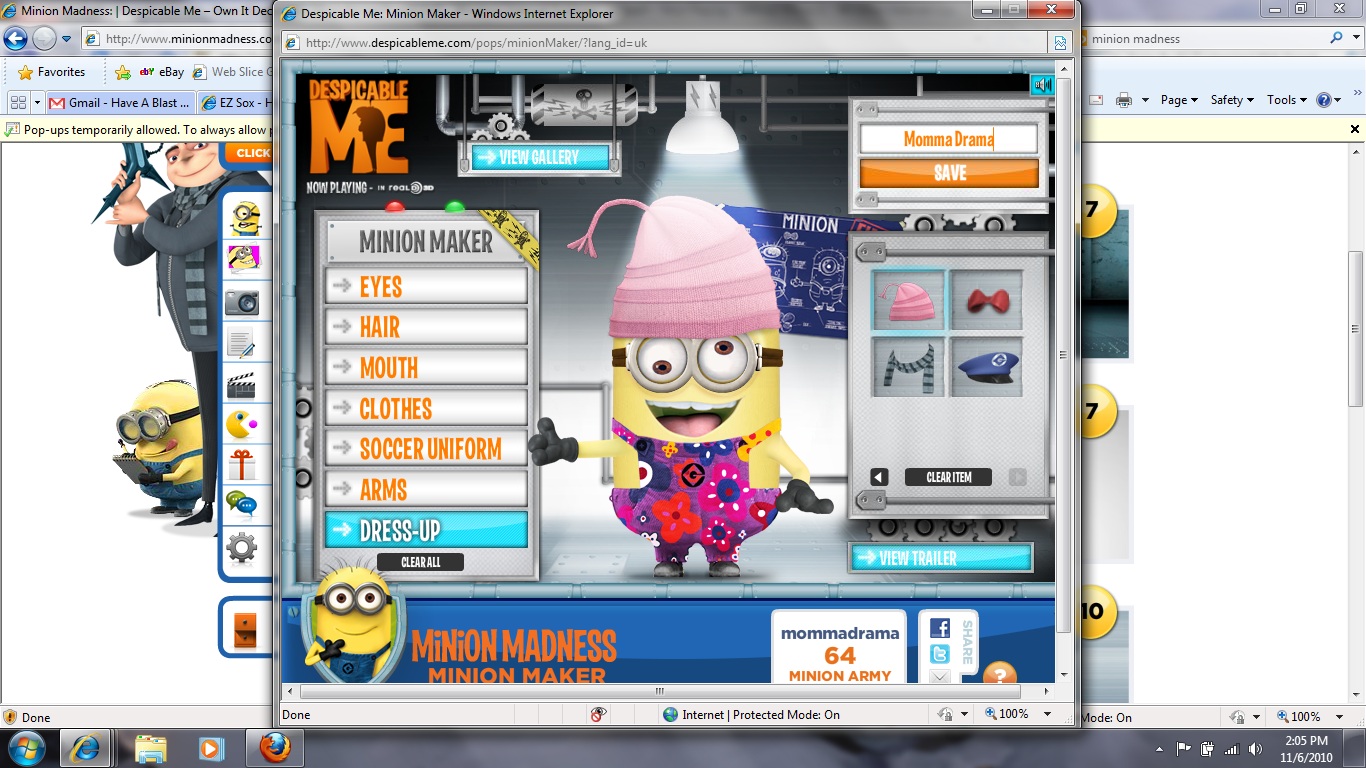Screen dimensions: 1366x768
Task: Click the orange question mark help icon
Action: 999,674
